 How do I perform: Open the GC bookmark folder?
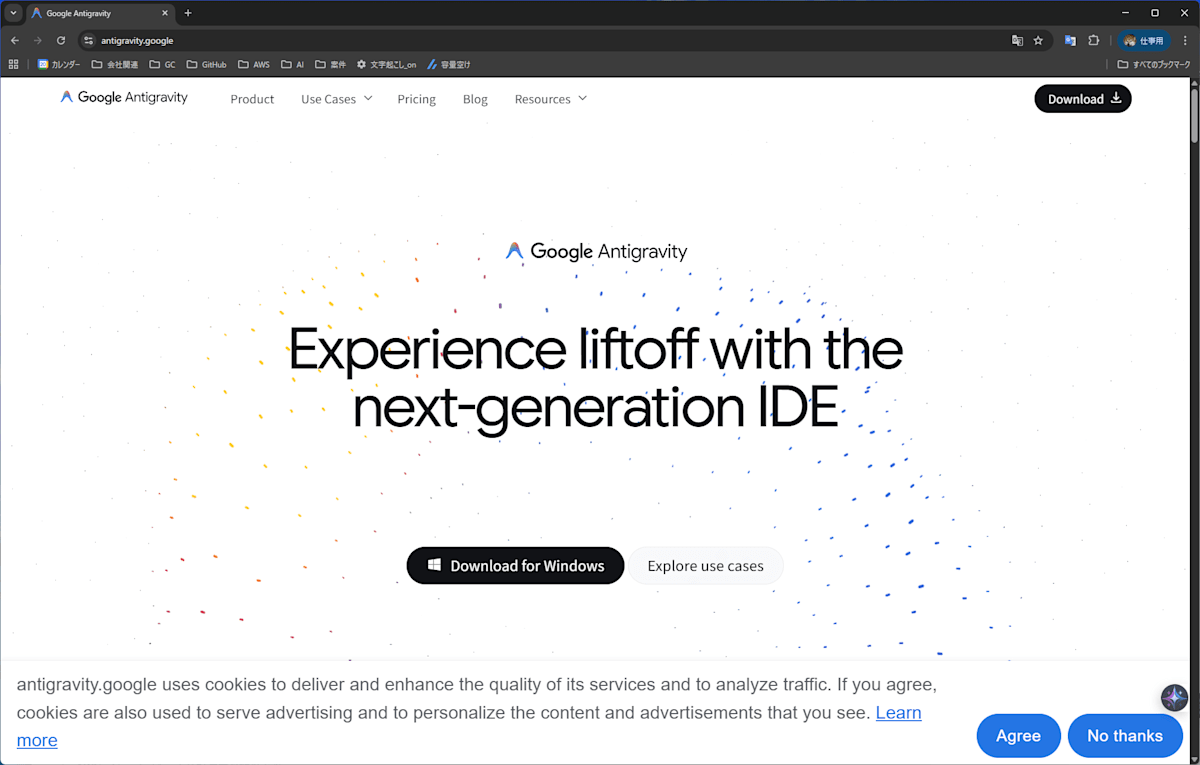tap(162, 64)
